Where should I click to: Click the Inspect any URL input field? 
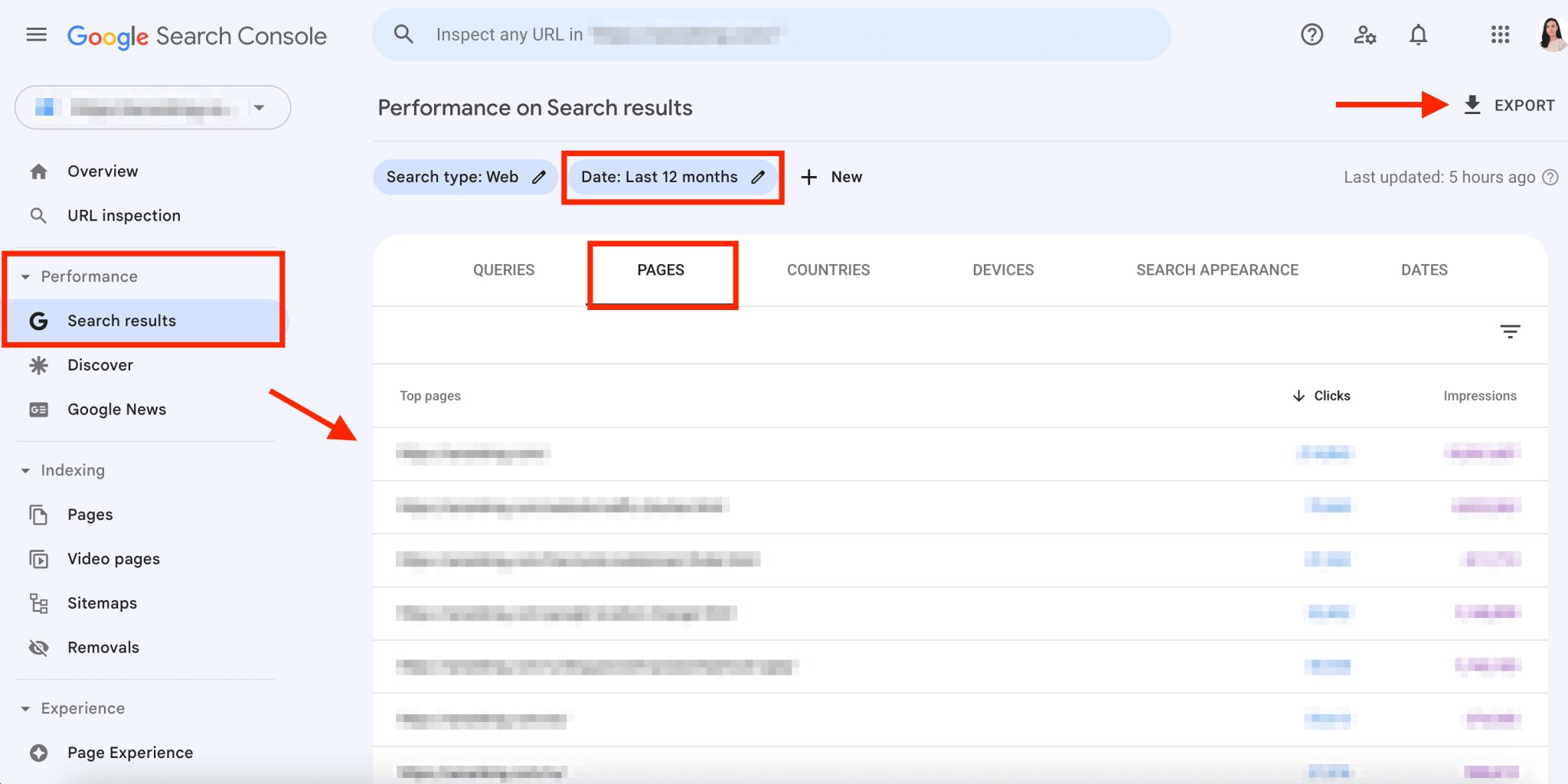pyautogui.click(x=772, y=34)
